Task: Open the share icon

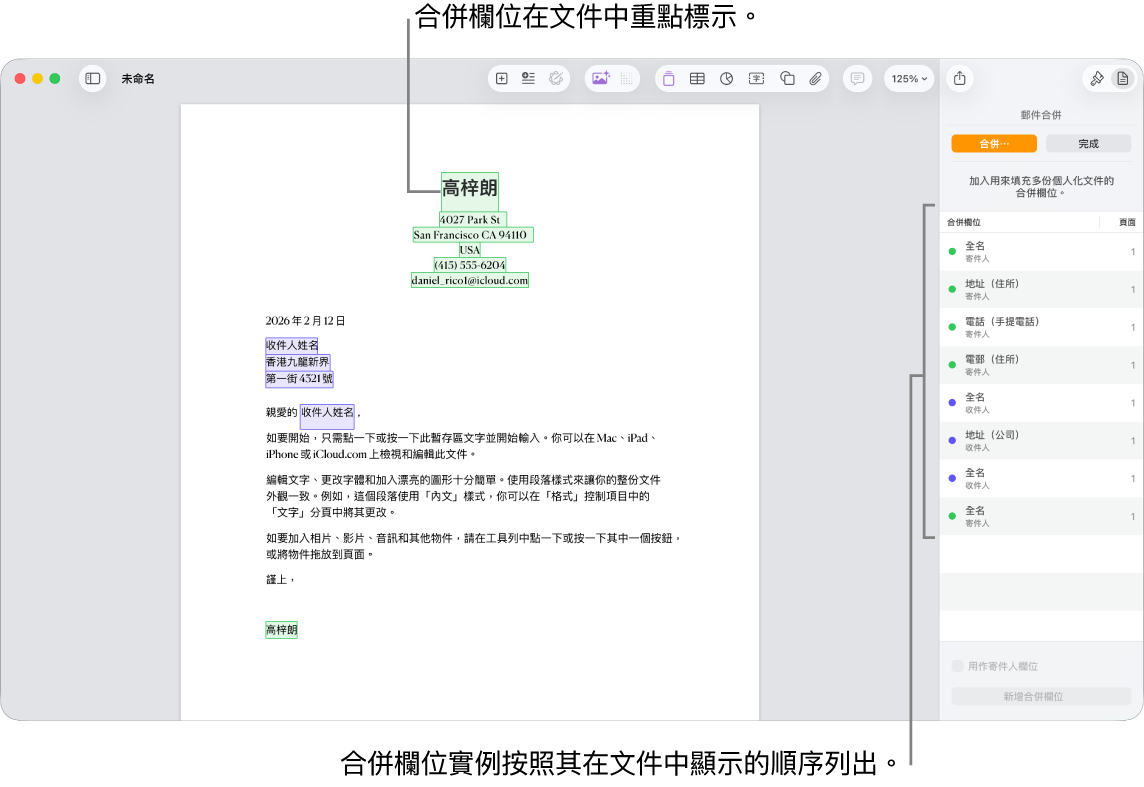Action: click(x=960, y=79)
